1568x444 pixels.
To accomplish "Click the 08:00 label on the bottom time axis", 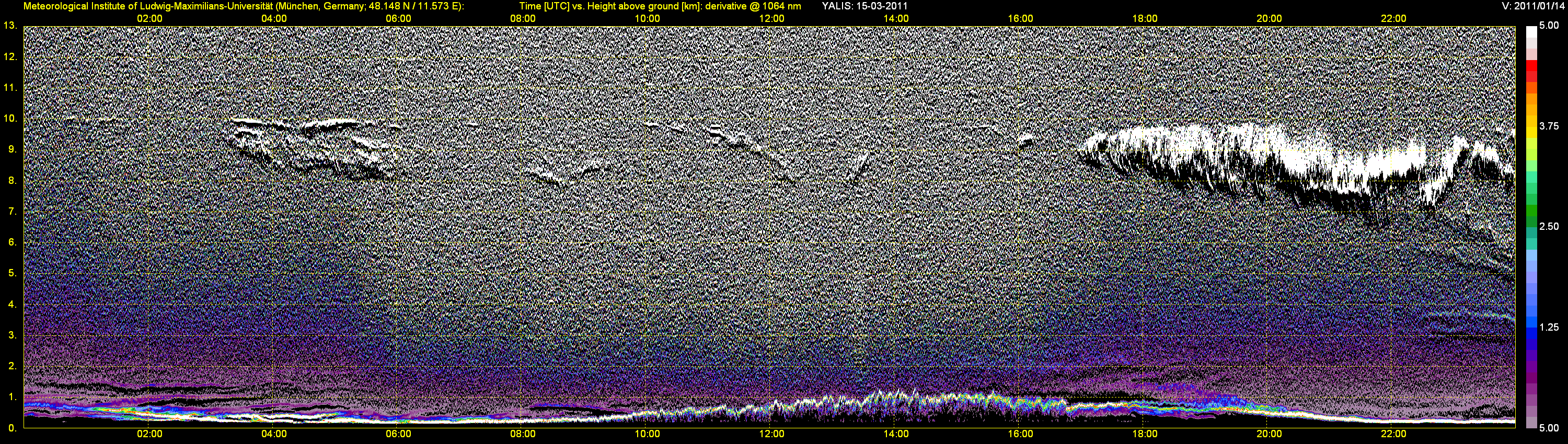I will pyautogui.click(x=523, y=434).
